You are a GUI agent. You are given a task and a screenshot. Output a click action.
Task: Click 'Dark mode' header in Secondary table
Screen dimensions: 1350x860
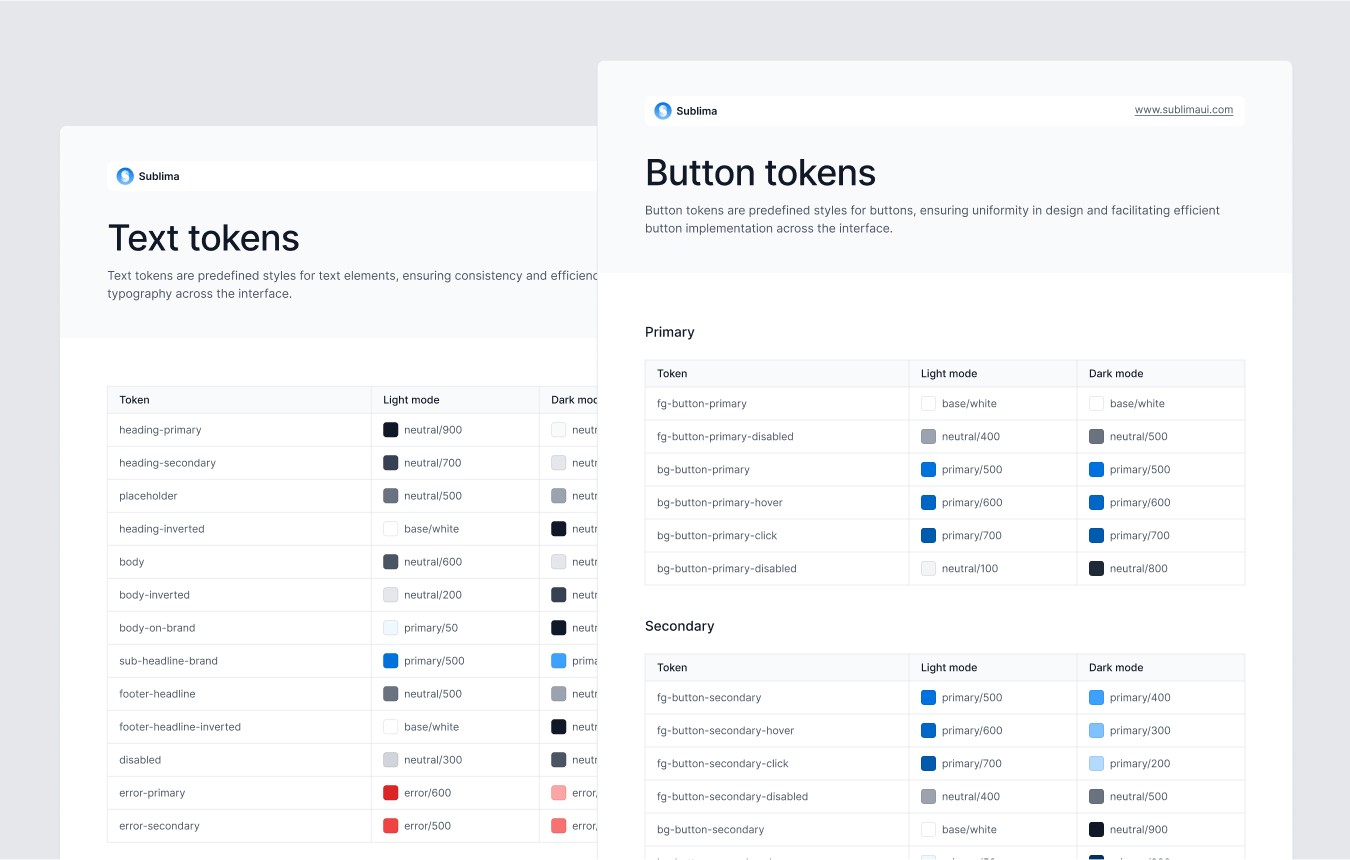[x=1116, y=668]
